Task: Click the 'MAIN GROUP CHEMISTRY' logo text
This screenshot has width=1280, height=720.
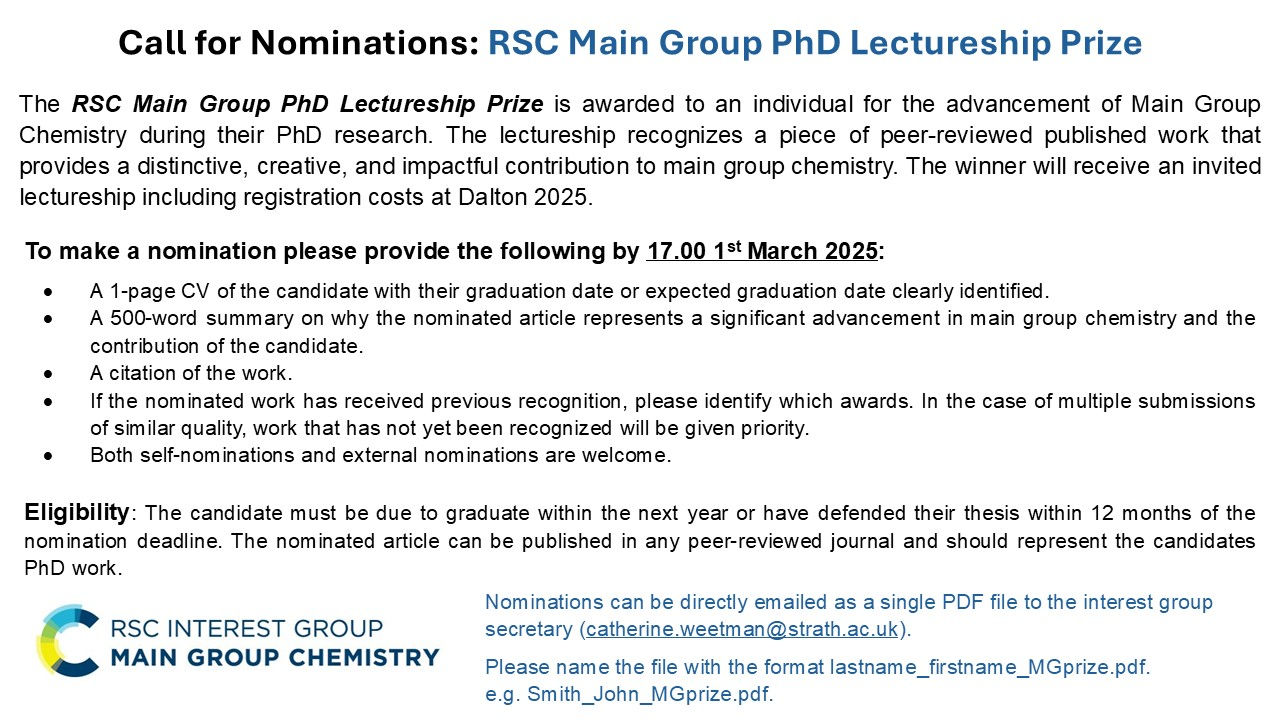Action: (275, 657)
